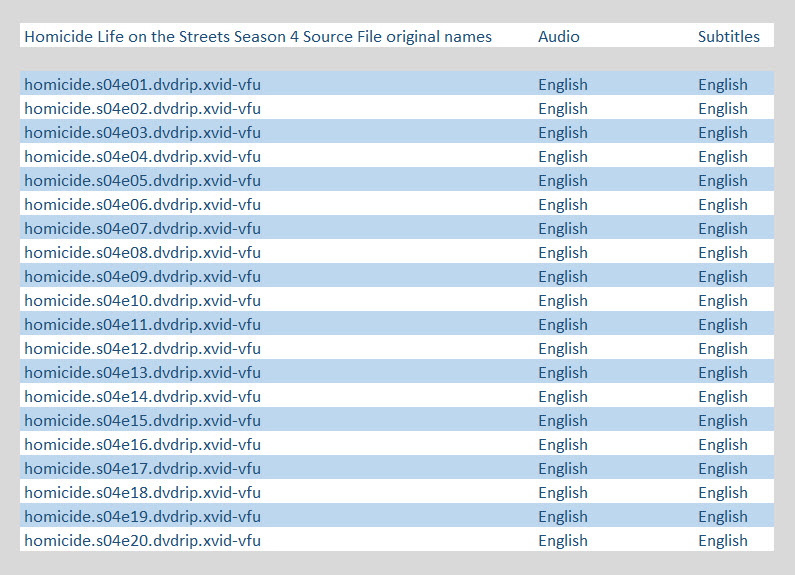Click the Audio 'English' cell for s04e02
795x575 pixels.
[563, 108]
